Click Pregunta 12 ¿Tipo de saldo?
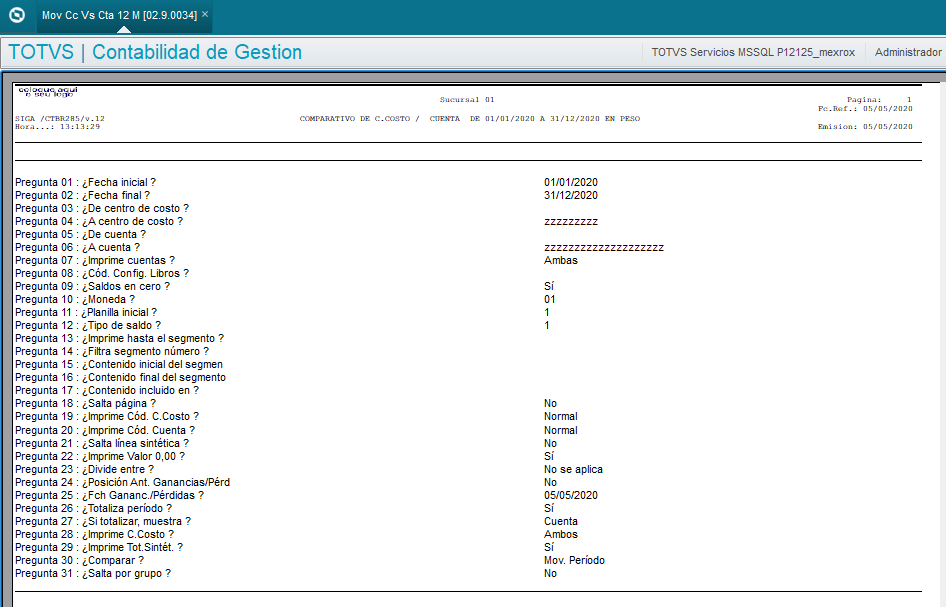Screen dimensions: 946x607 click(88, 325)
